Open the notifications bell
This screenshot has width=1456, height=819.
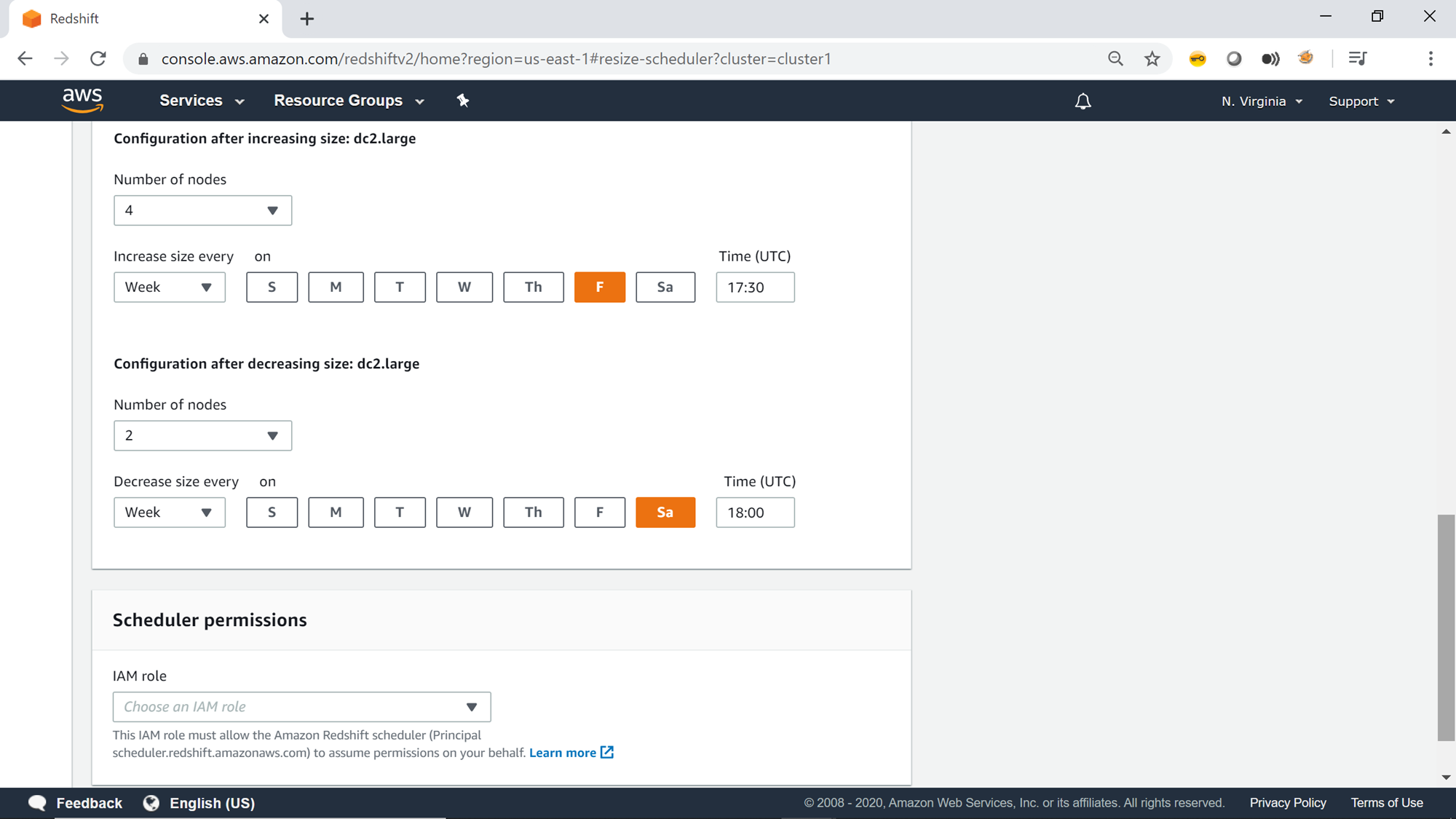pos(1083,101)
